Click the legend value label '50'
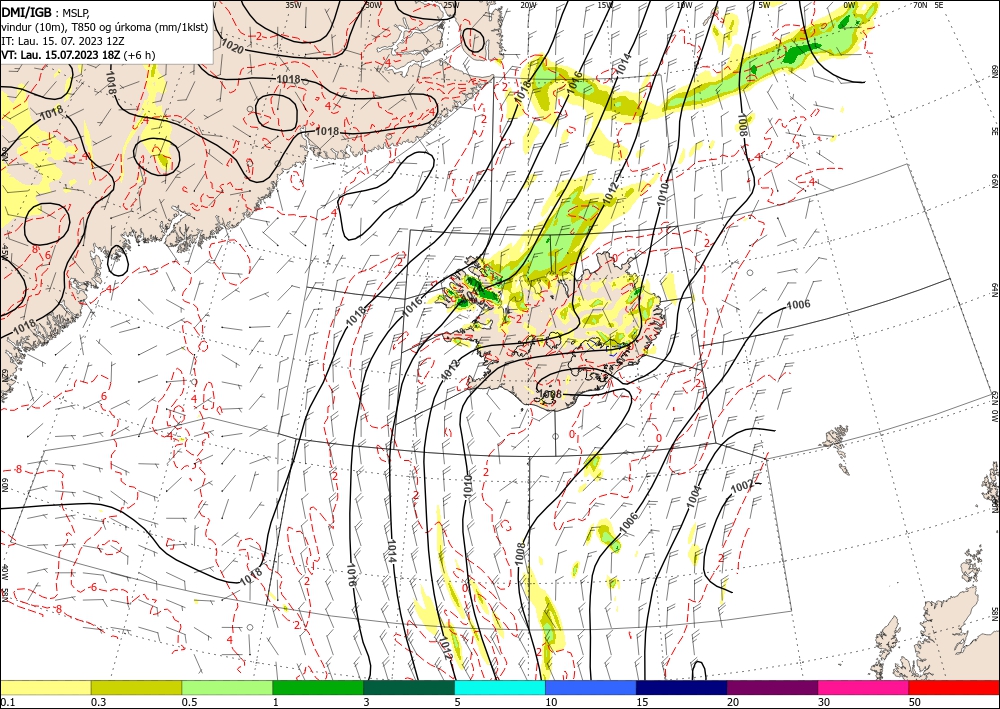This screenshot has width=1000, height=709. click(x=916, y=702)
